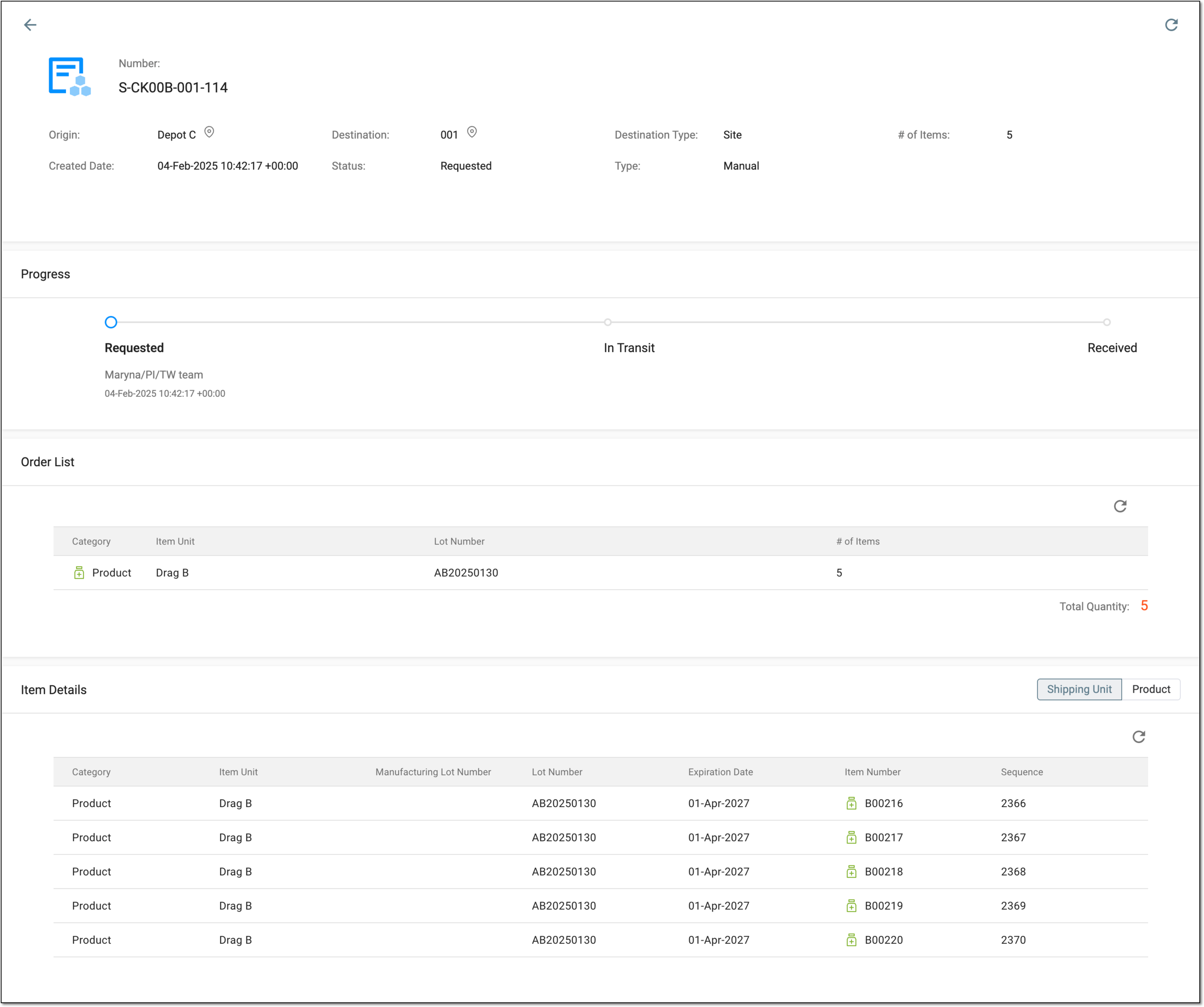Click sequence value 2367
Viewport: 1204px width, 1007px height.
[1013, 838]
